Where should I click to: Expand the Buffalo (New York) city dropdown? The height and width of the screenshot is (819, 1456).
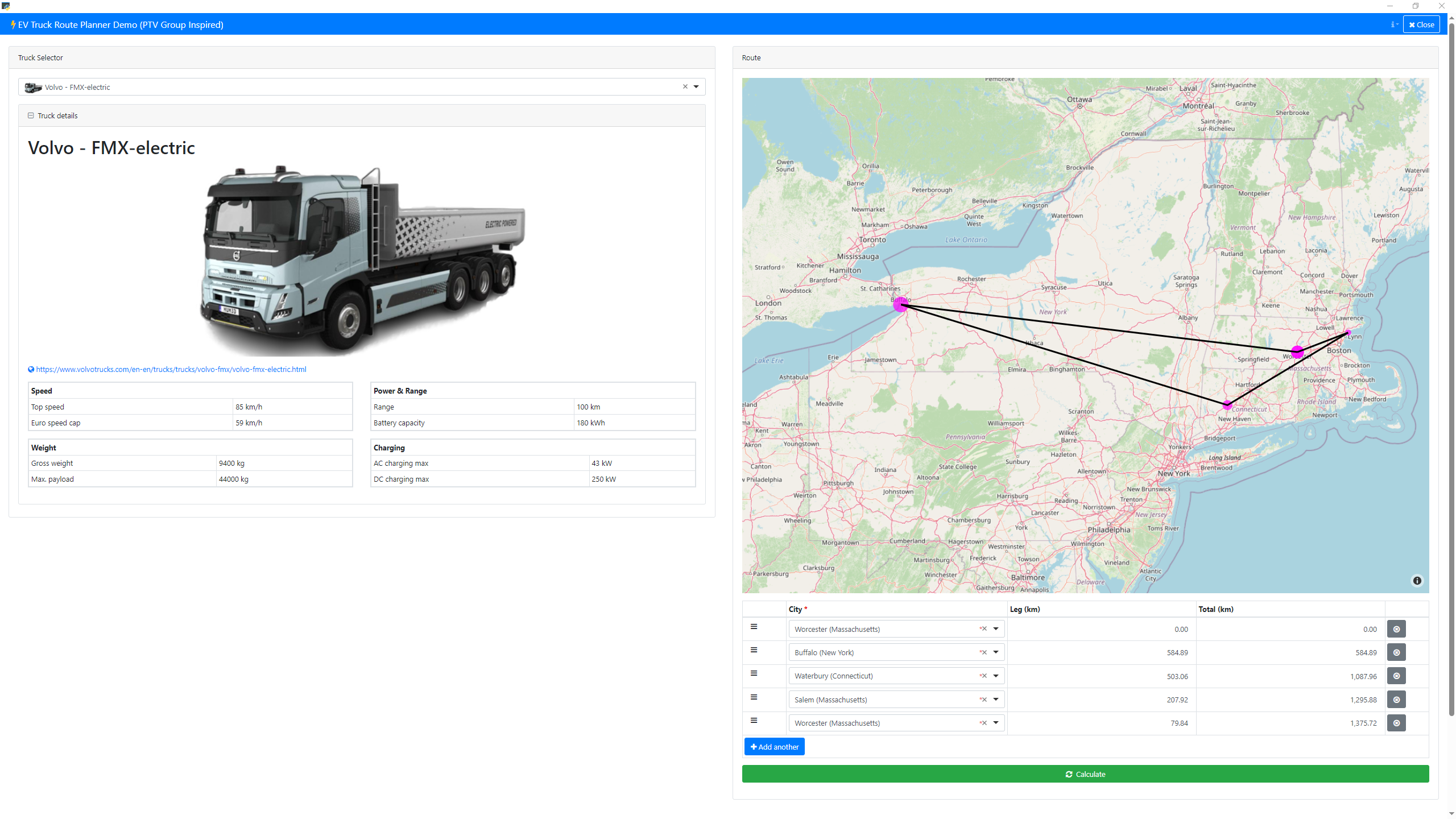996,652
